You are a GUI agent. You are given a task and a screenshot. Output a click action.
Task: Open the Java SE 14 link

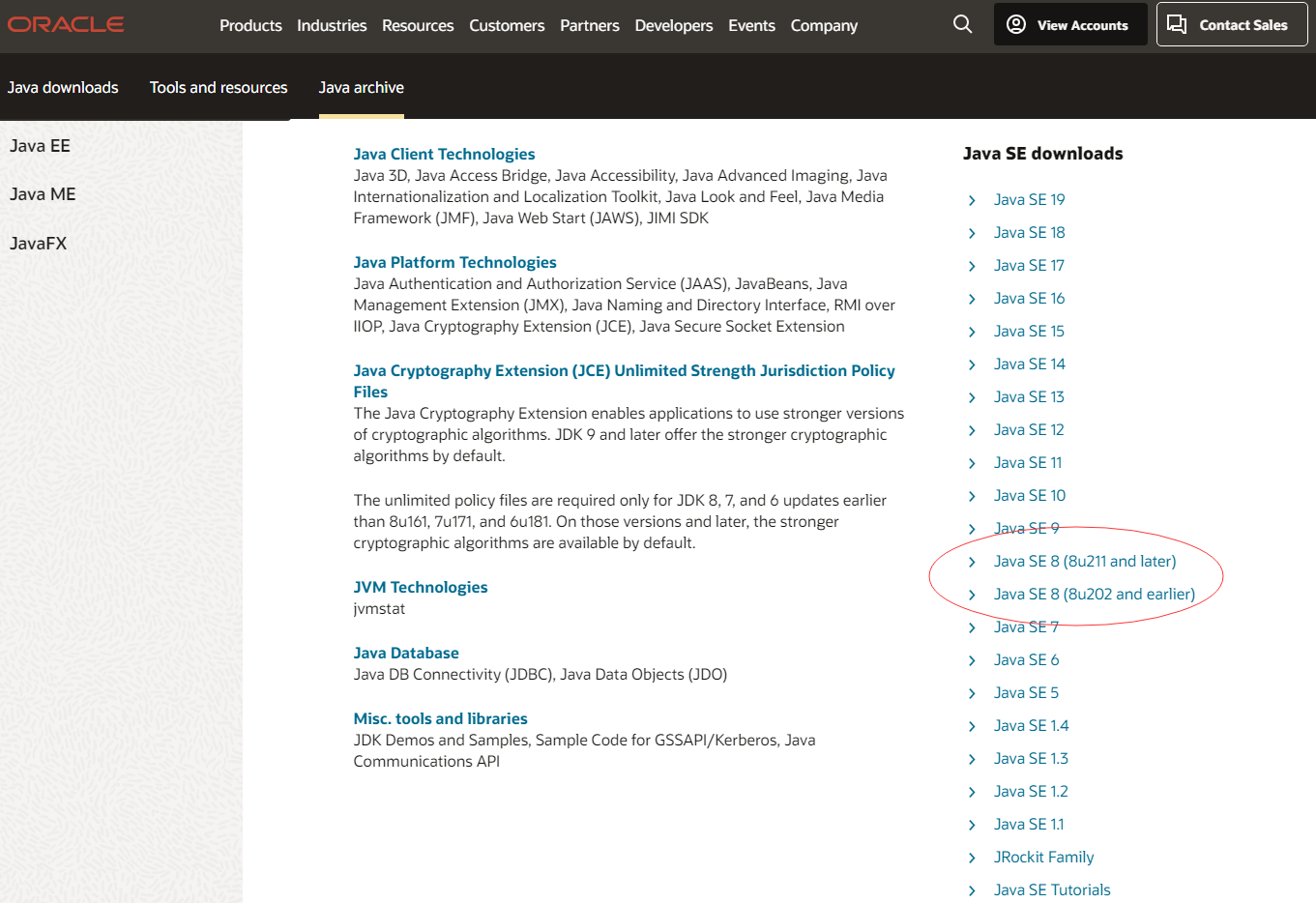coord(1029,364)
